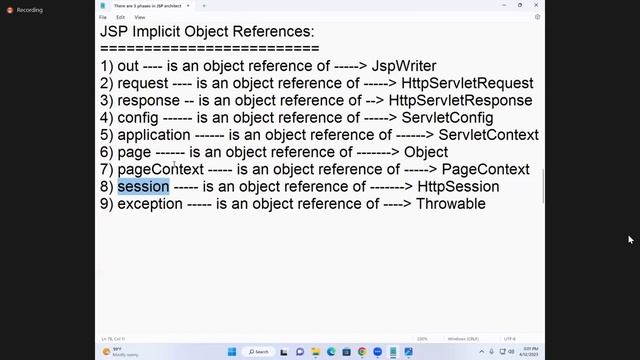This screenshot has width=640, height=360.
Task: Open File Explorer from the taskbar
Action: 316,351
